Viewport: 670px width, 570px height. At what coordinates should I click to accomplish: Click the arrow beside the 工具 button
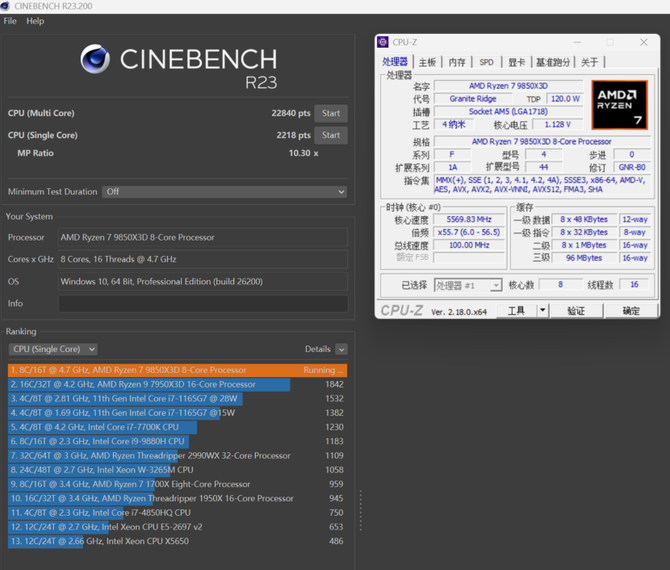pos(543,311)
